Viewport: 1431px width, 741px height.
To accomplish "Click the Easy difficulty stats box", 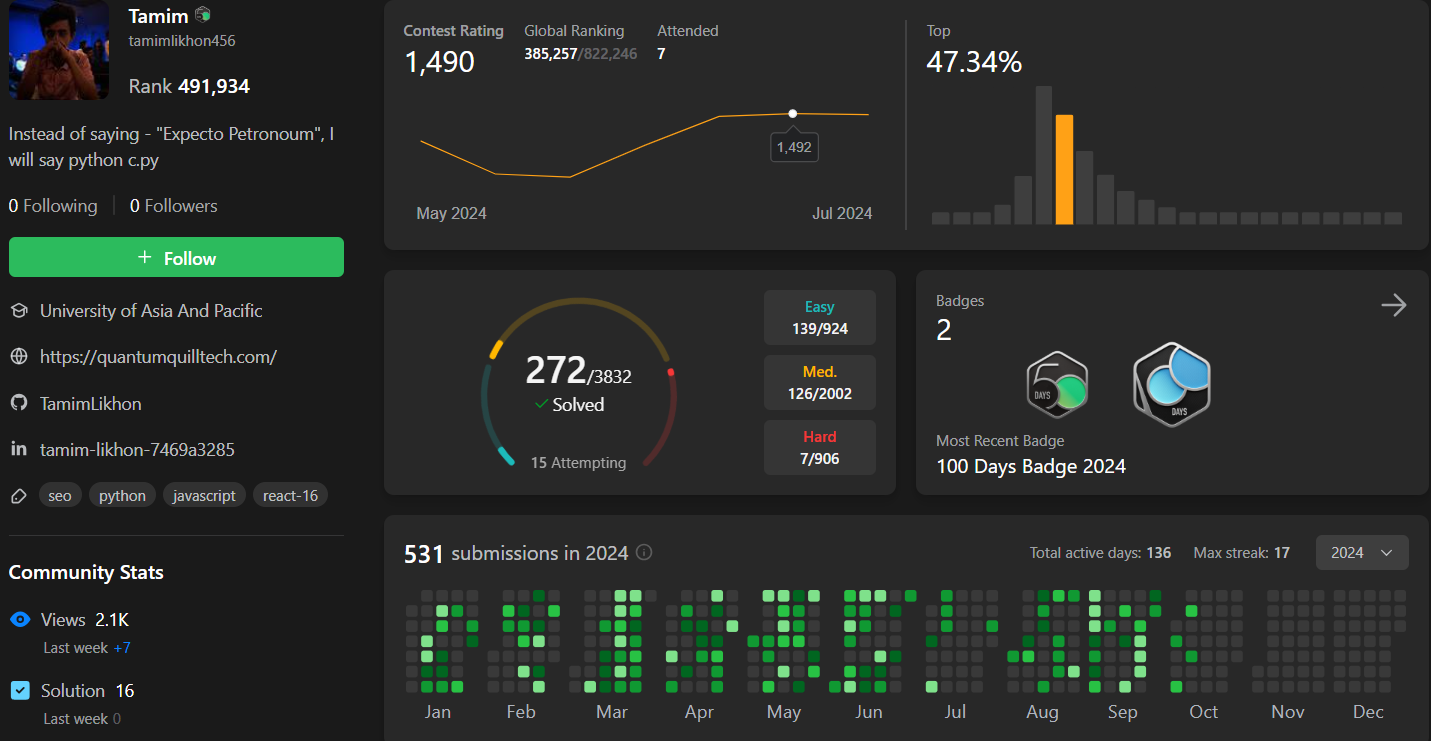I will [x=819, y=317].
